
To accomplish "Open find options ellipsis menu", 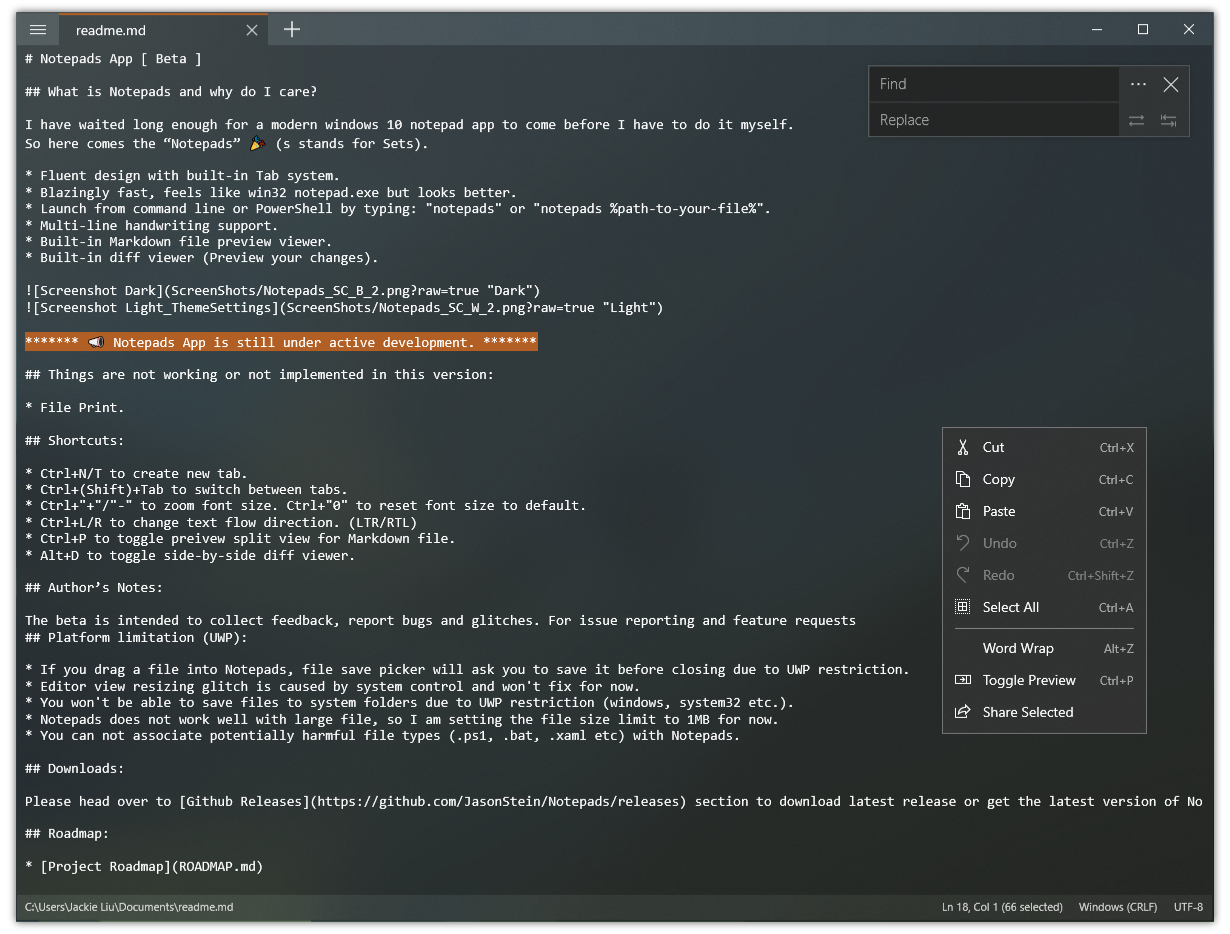I will [1138, 84].
